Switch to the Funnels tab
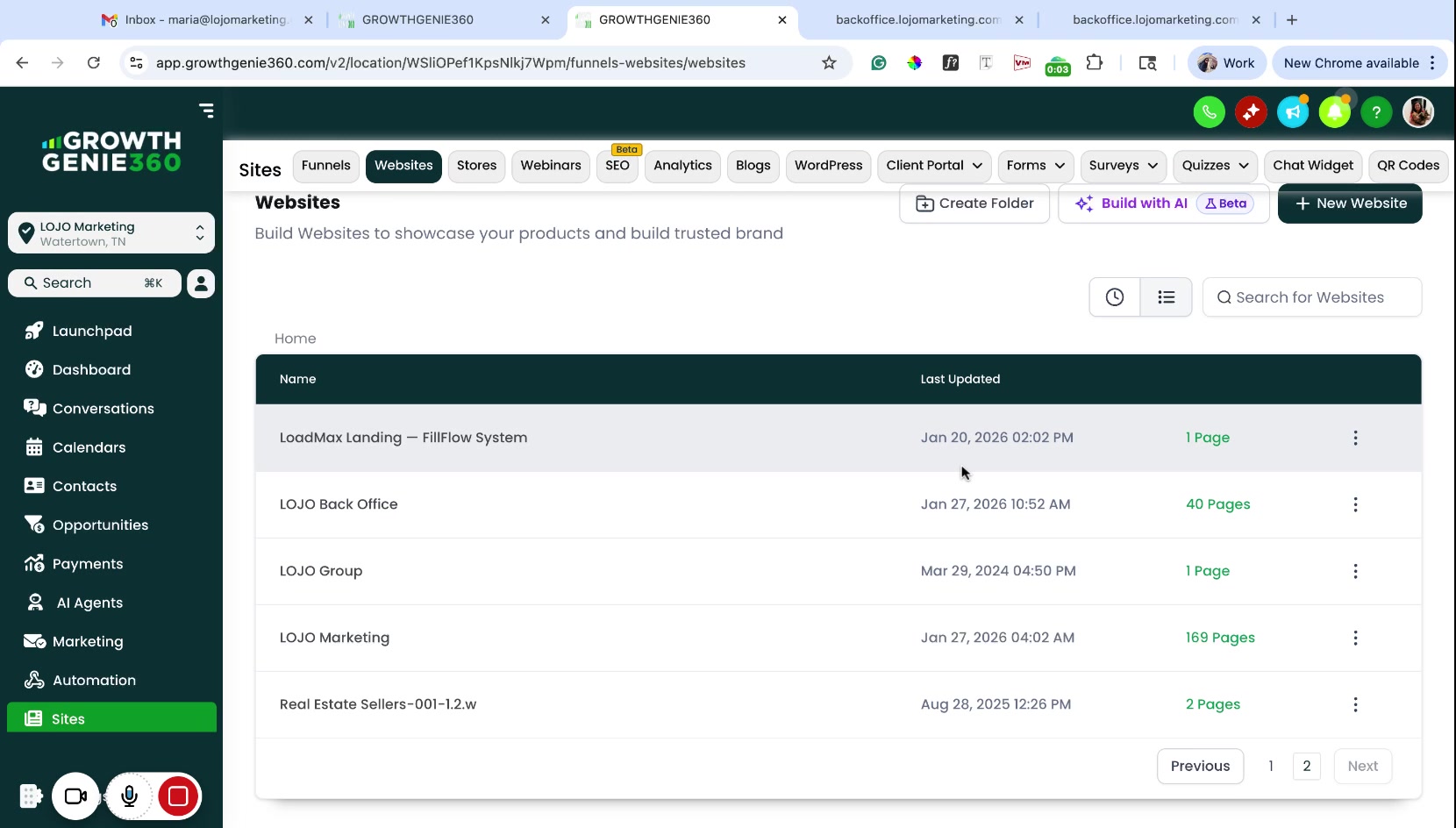The height and width of the screenshot is (828, 1456). (325, 166)
